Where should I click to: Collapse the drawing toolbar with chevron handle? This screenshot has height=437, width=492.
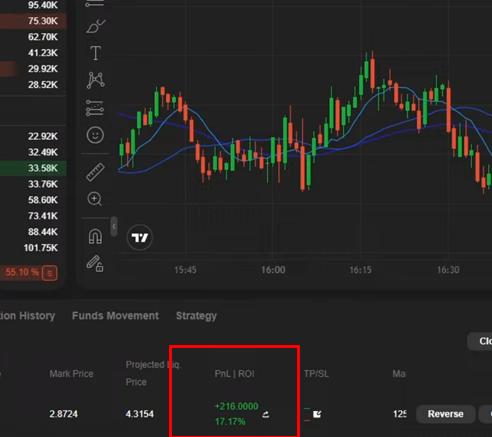point(114,227)
